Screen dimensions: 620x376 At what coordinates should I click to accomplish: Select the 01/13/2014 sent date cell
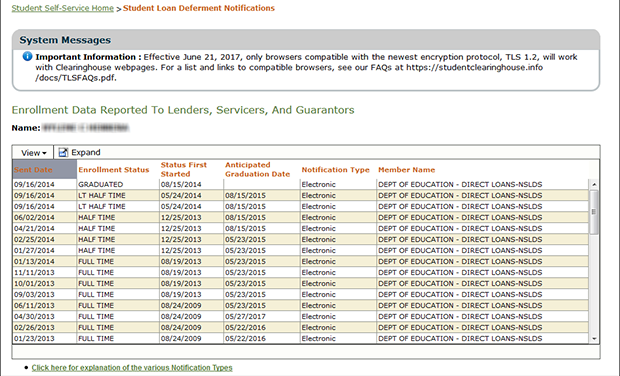[x=45, y=262]
